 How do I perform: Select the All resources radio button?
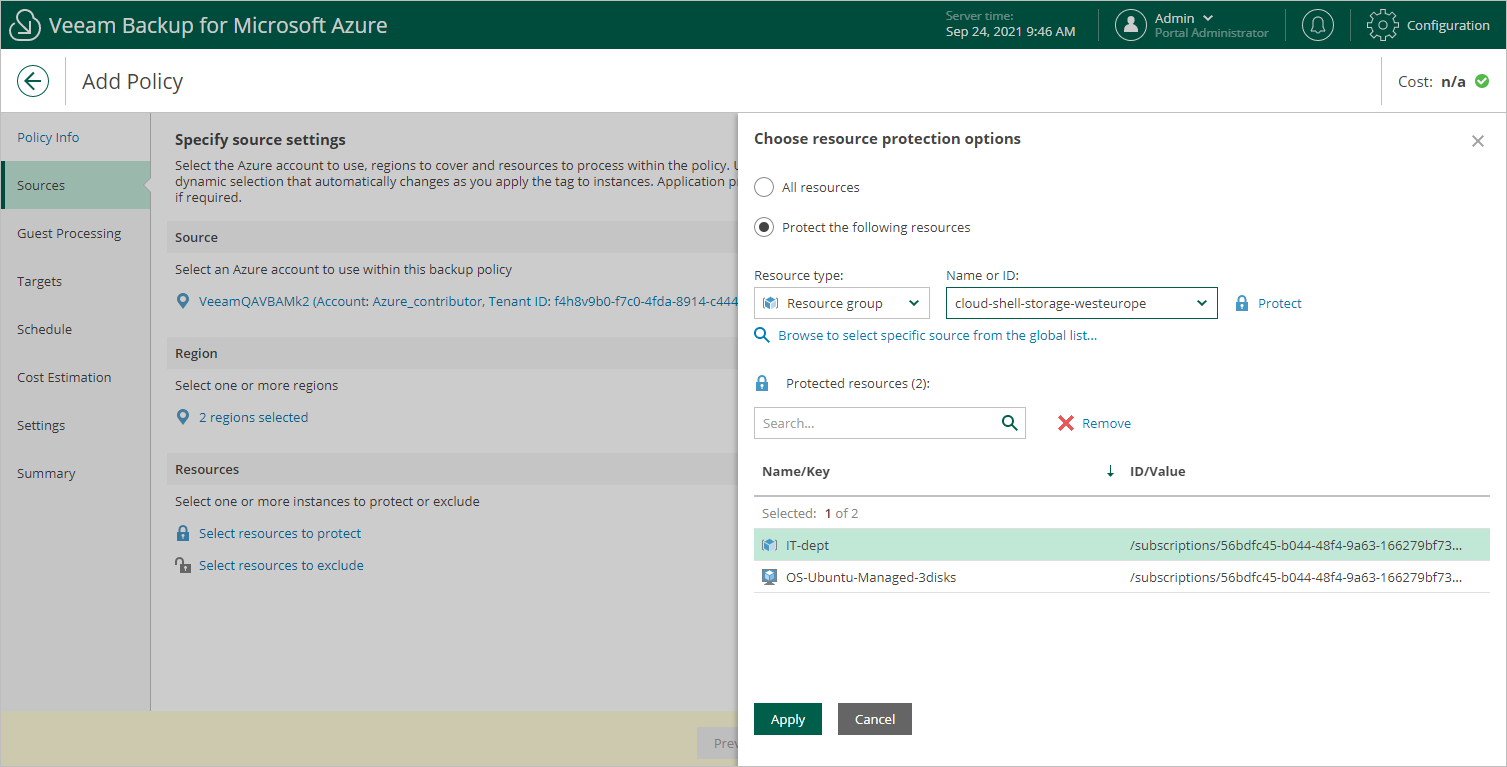click(x=764, y=187)
